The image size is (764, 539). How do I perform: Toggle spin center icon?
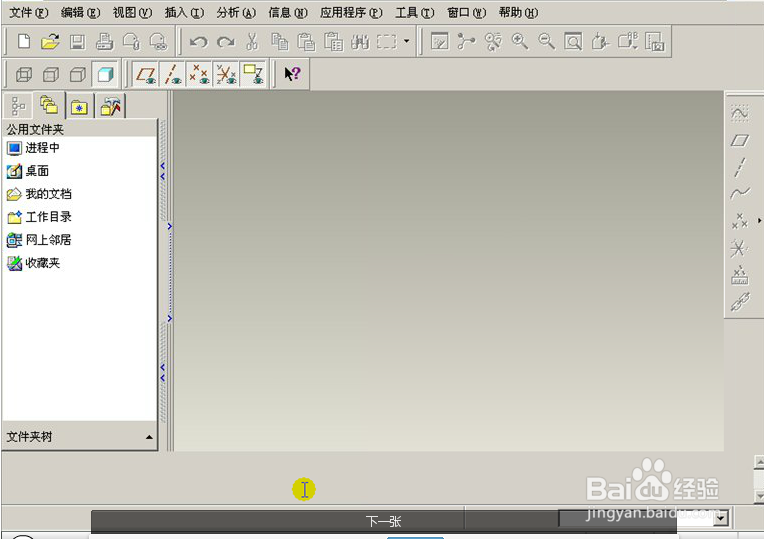[466, 41]
